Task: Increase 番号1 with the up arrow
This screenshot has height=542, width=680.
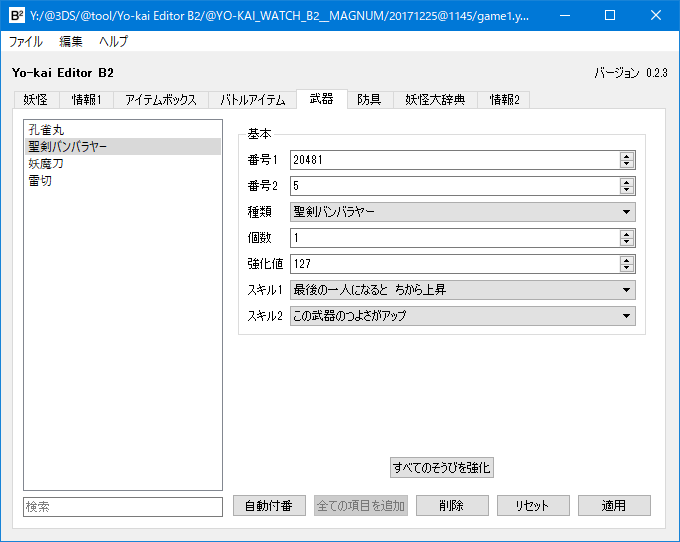Action: pos(627,156)
